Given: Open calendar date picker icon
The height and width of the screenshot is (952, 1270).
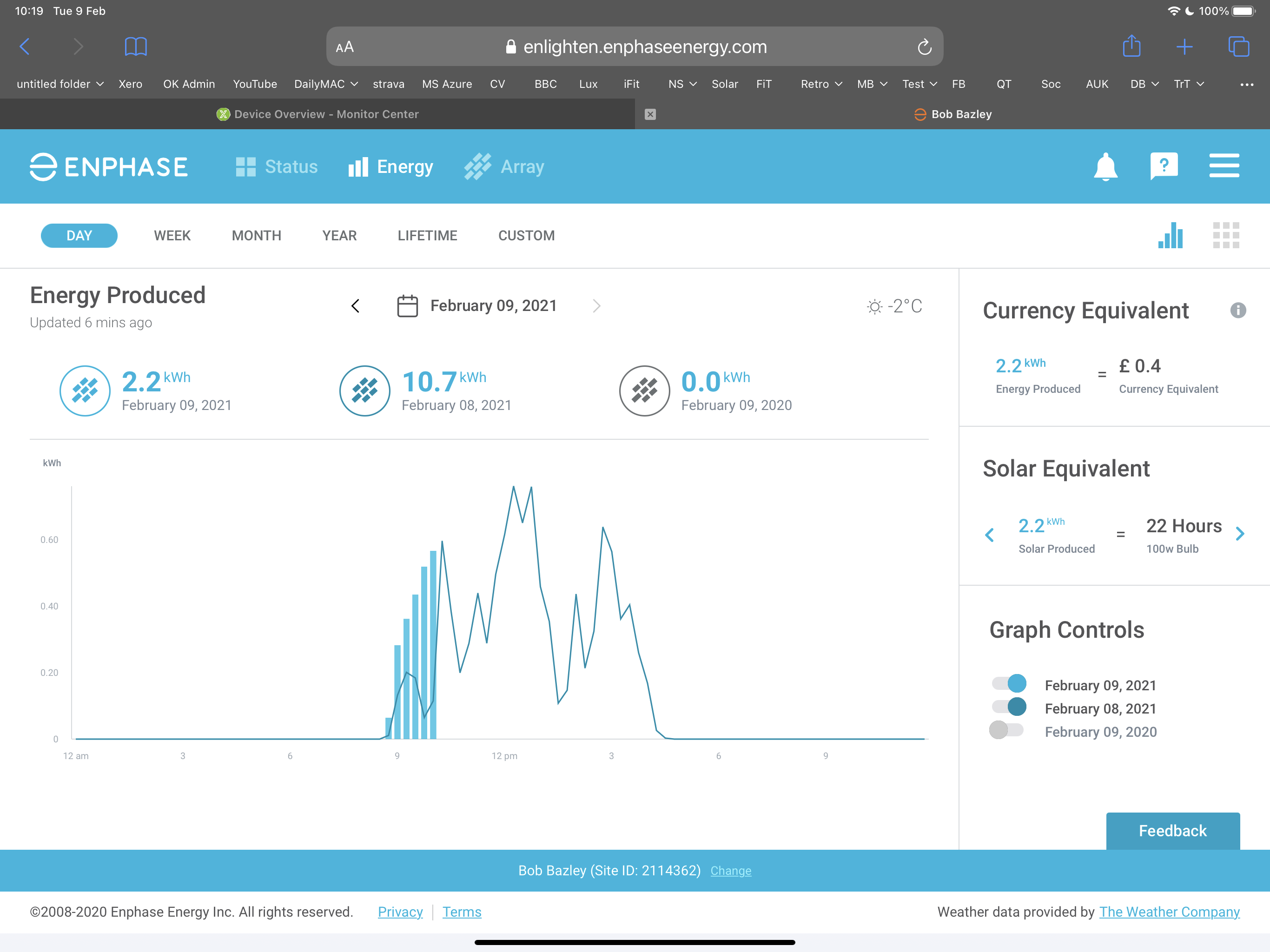Looking at the screenshot, I should click(407, 305).
